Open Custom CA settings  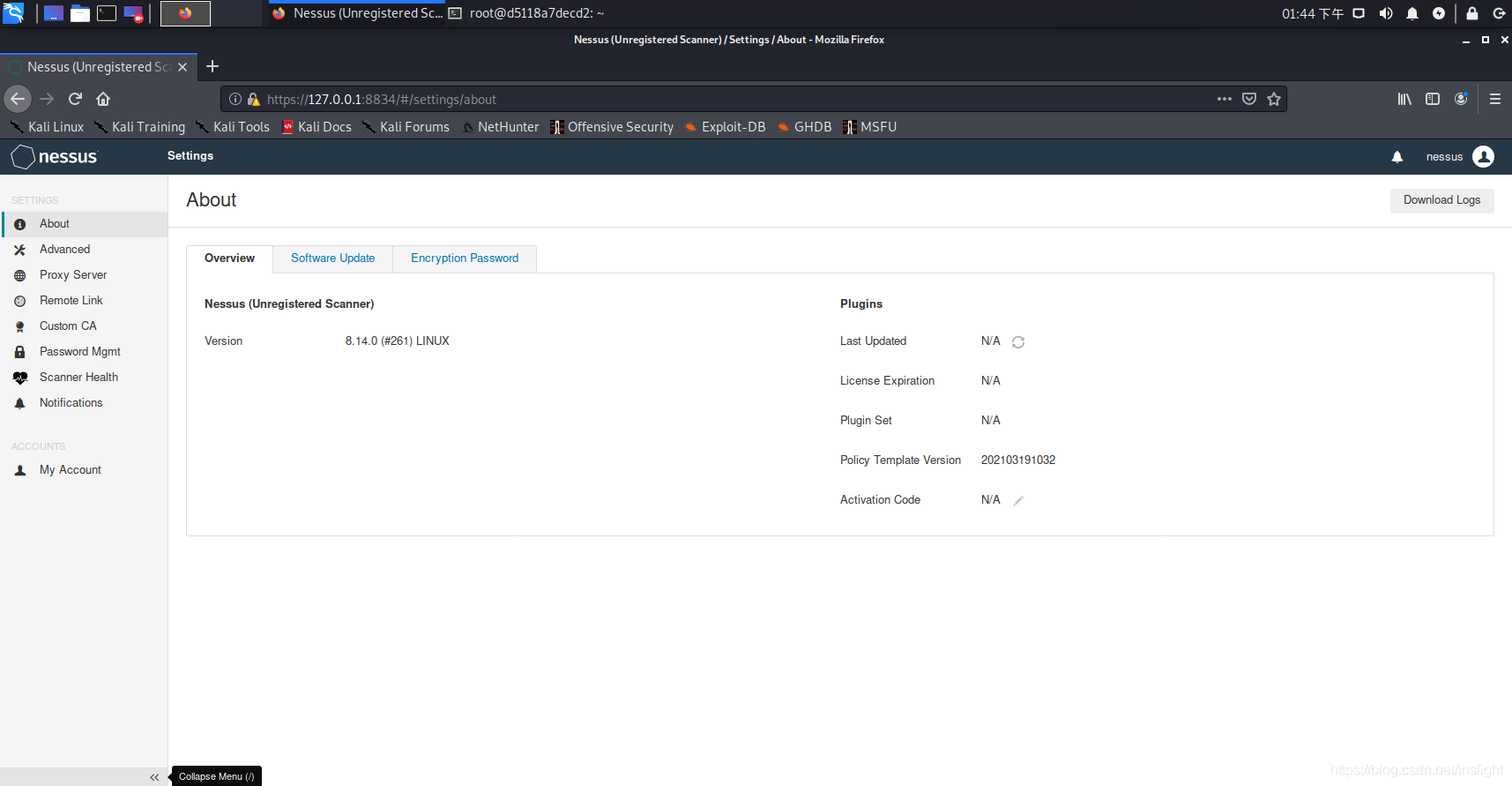point(84,326)
